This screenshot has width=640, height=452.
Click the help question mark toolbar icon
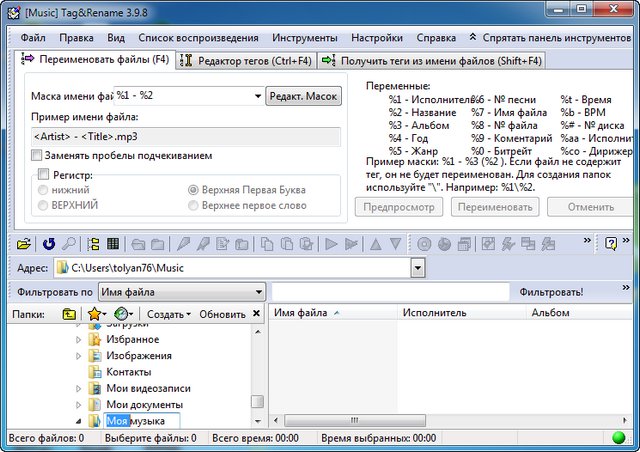pyautogui.click(x=610, y=243)
